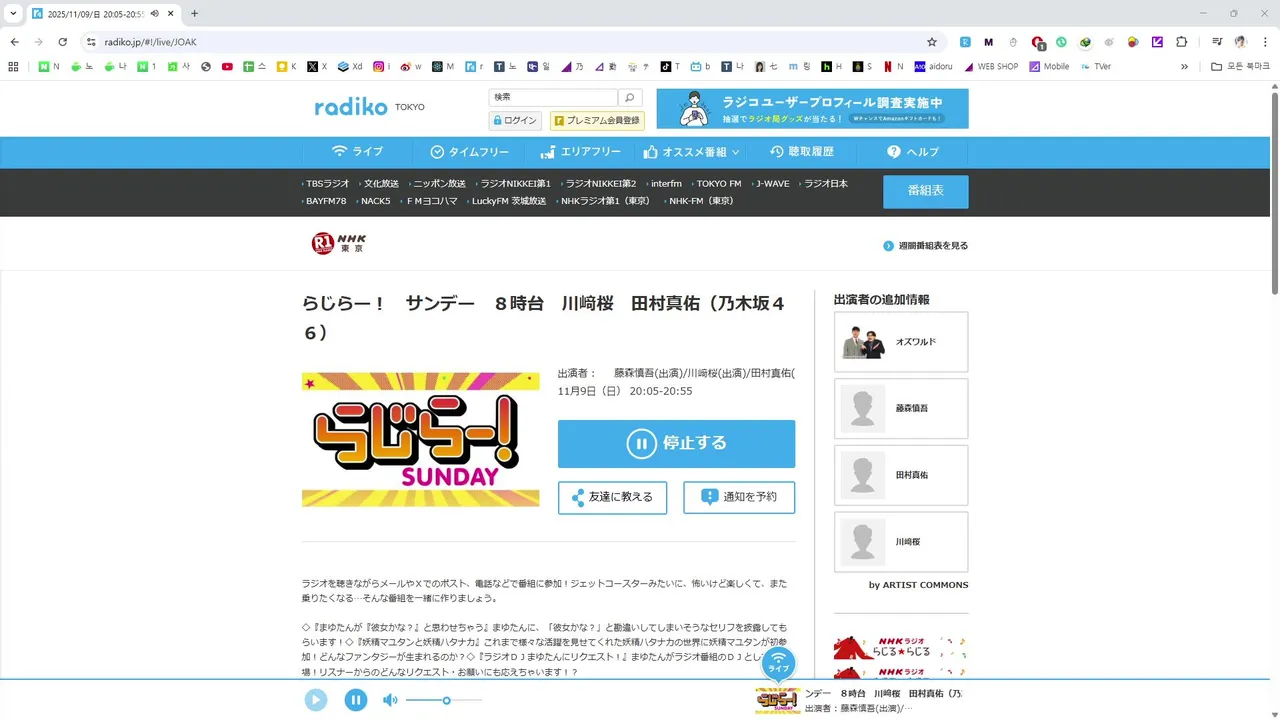
Task: Click the floating ライブ wifi badge
Action: pos(778,663)
